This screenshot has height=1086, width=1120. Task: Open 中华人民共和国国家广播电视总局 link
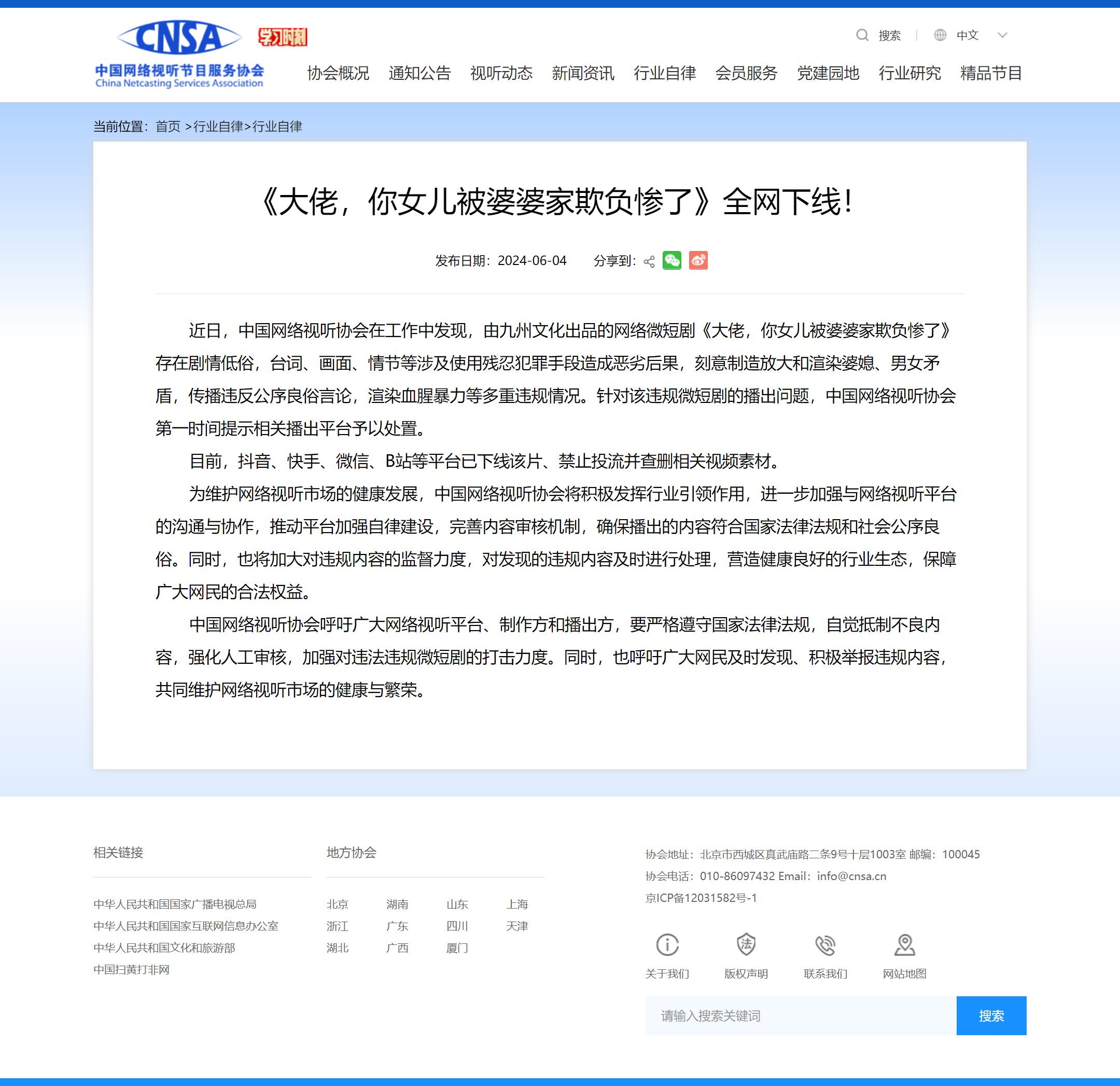tap(175, 904)
